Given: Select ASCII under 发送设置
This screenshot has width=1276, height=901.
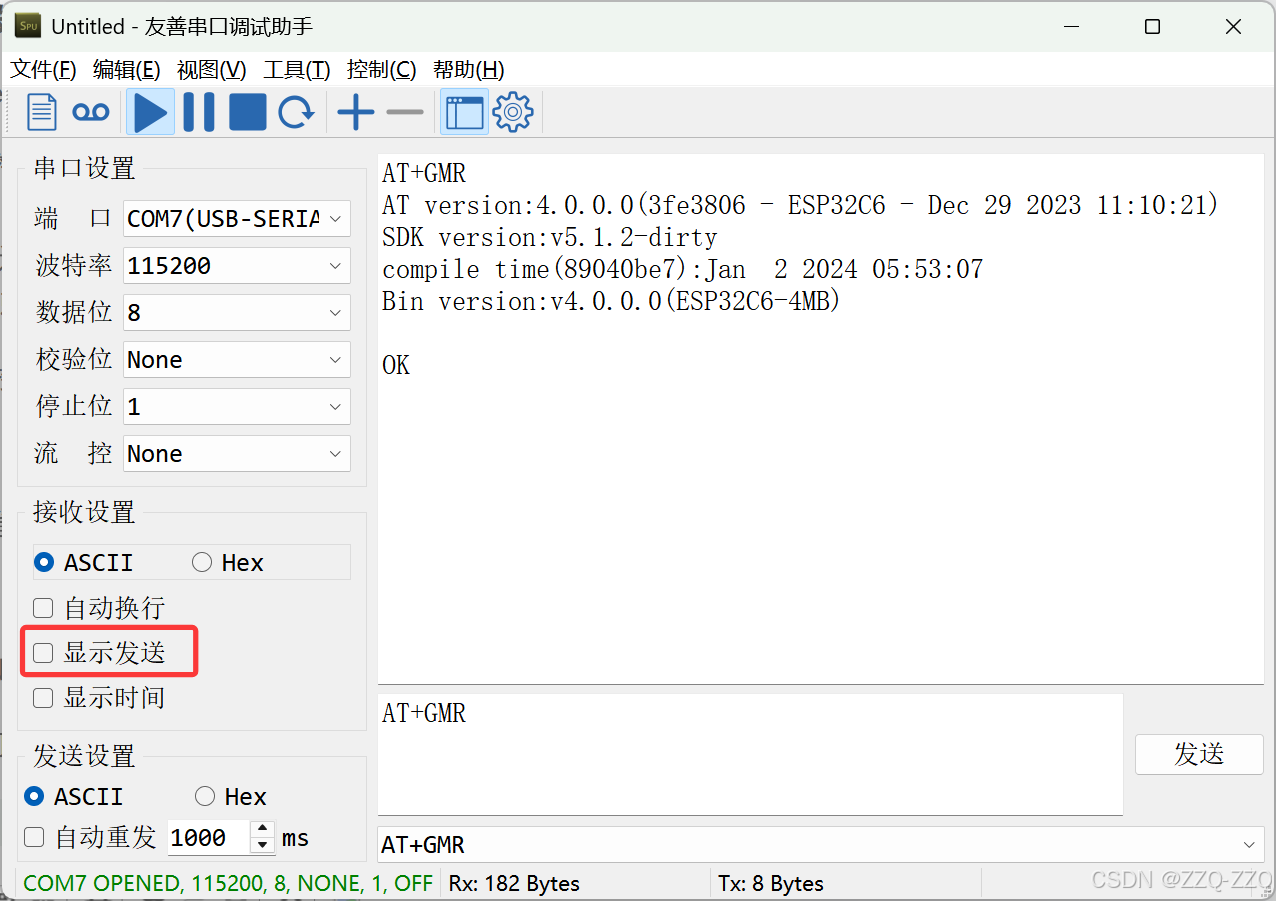Looking at the screenshot, I should tap(74, 797).
